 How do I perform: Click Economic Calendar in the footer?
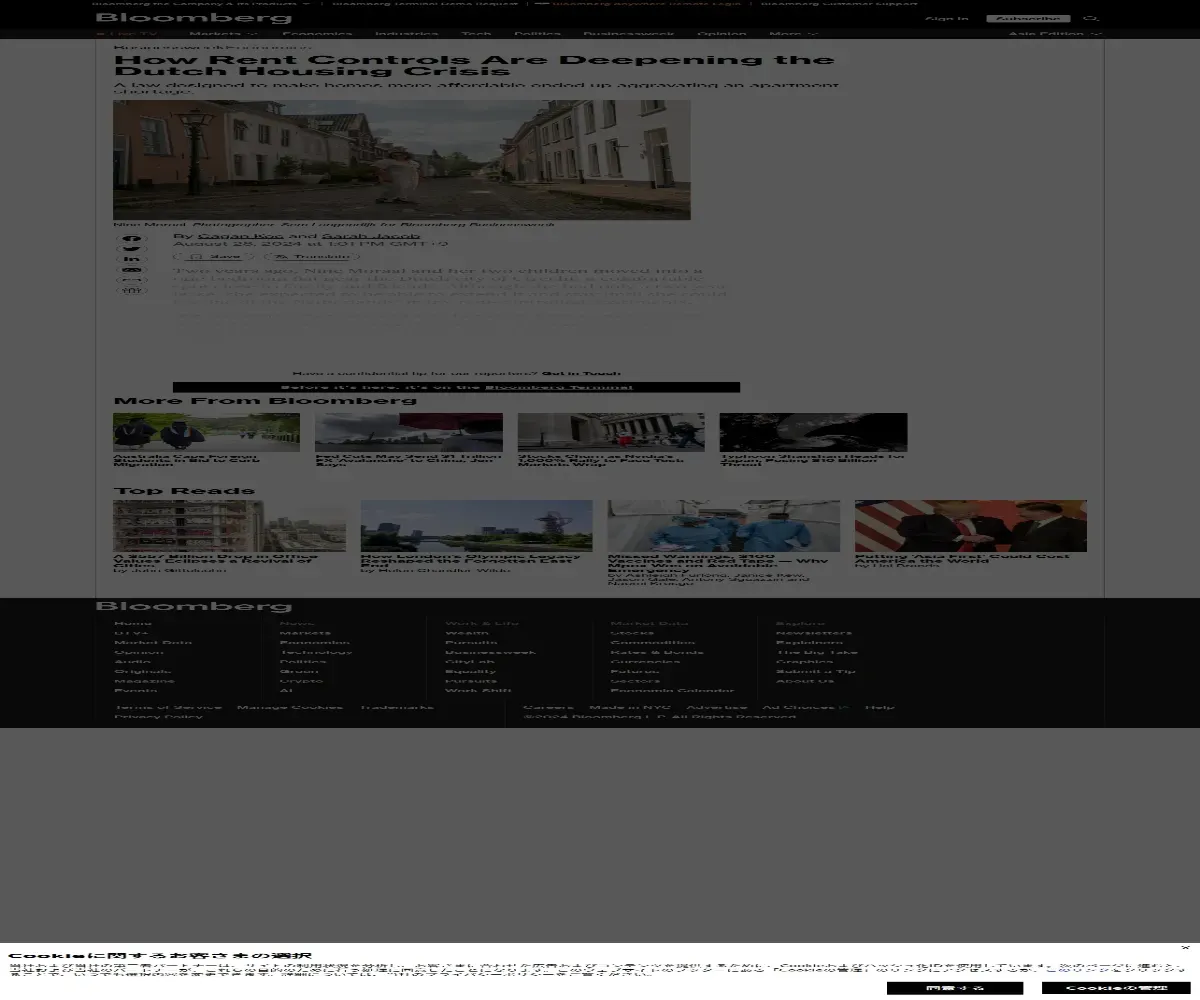coord(672,691)
